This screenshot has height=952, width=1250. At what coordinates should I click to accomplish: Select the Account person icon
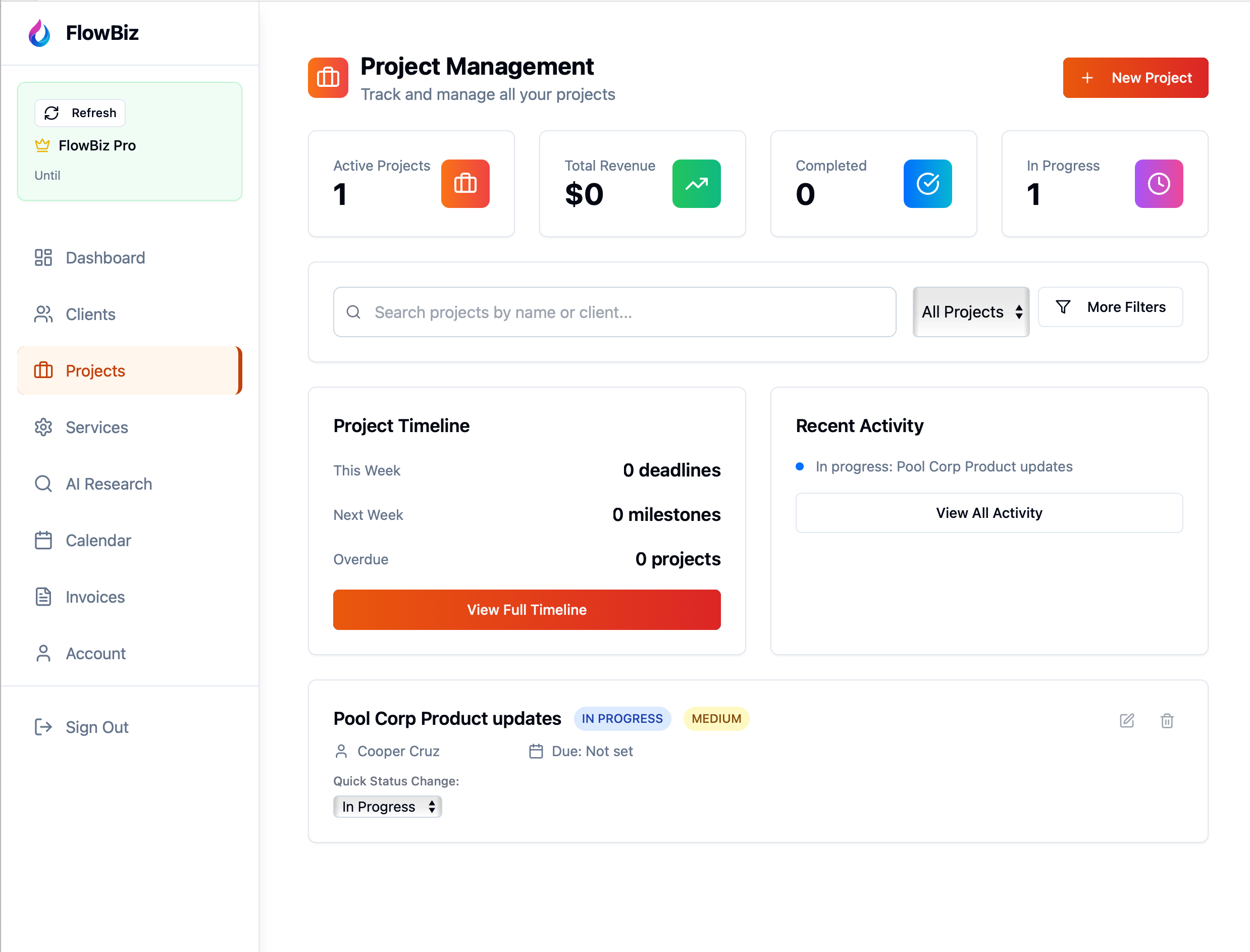coord(43,653)
